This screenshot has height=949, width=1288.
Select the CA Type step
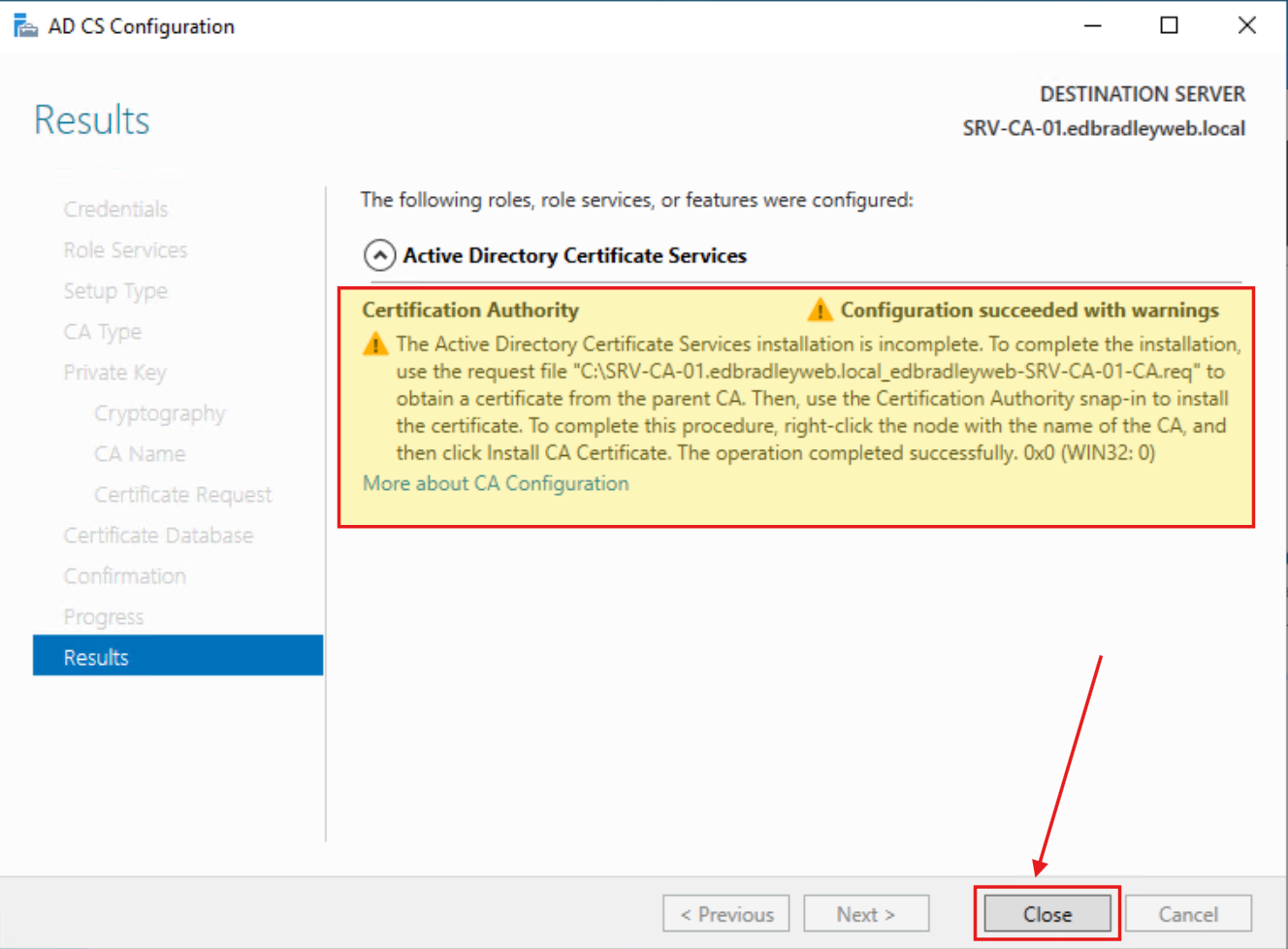(102, 331)
